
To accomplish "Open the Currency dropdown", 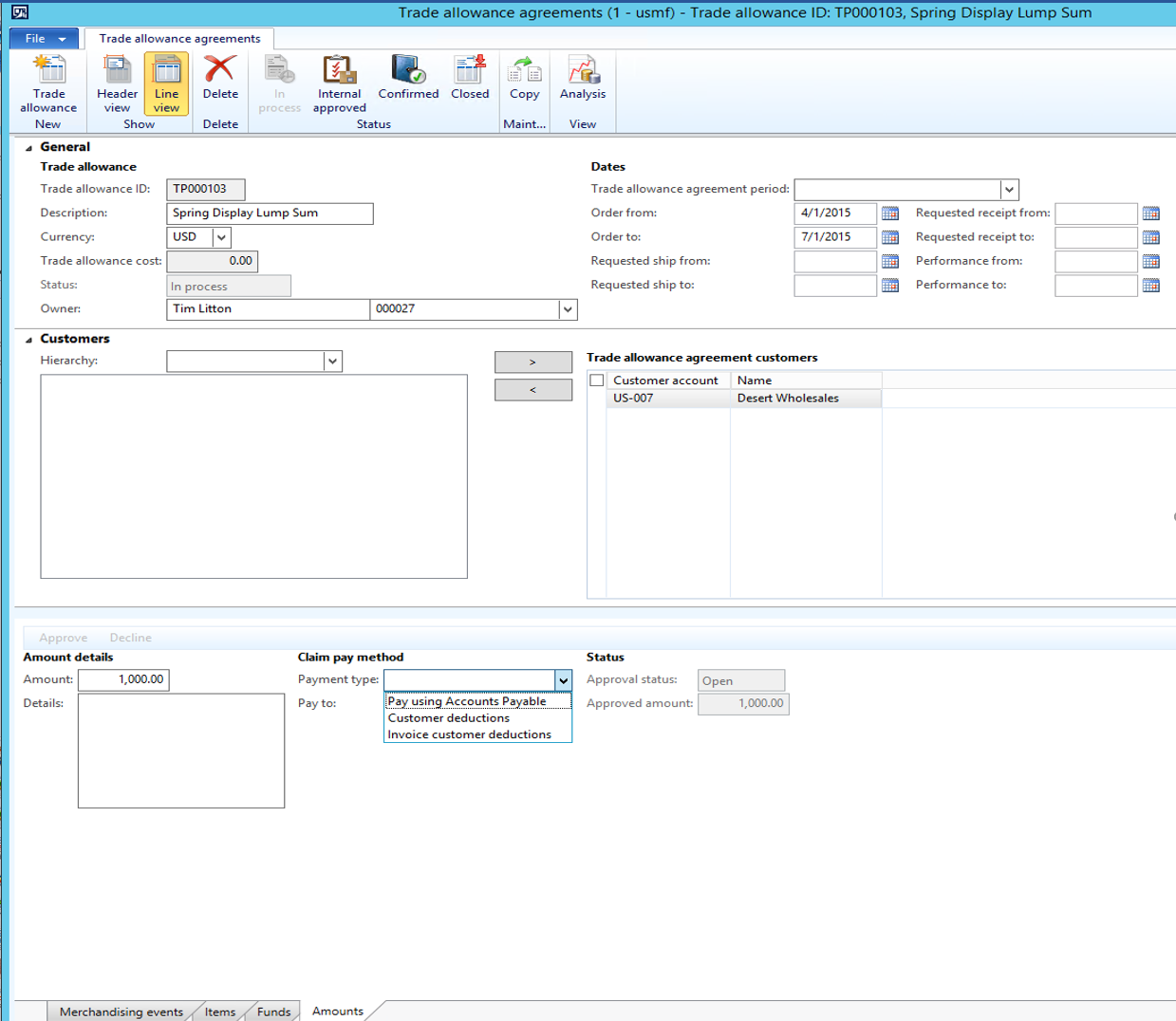I will 221,236.
